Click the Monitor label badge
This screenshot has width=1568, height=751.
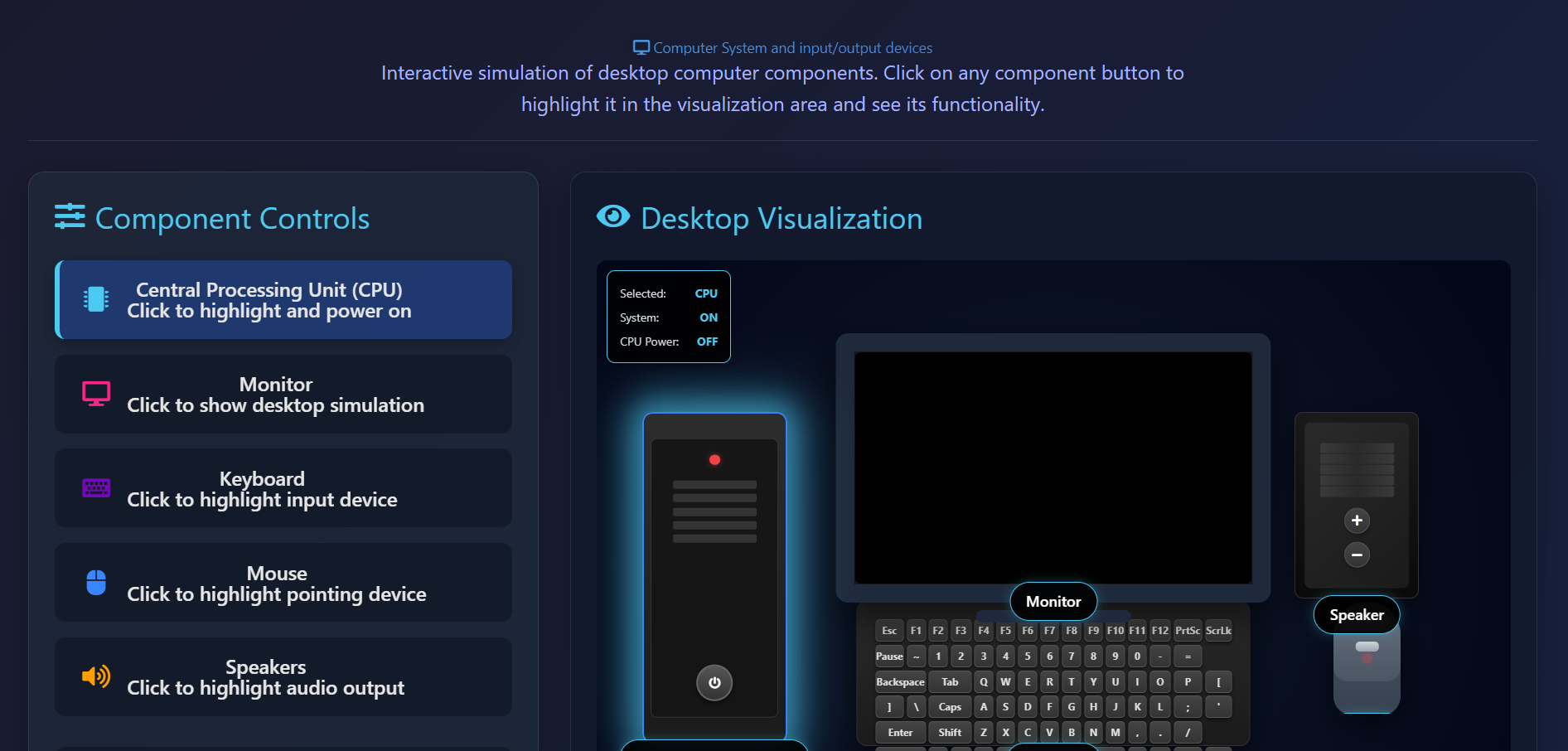tap(1053, 602)
